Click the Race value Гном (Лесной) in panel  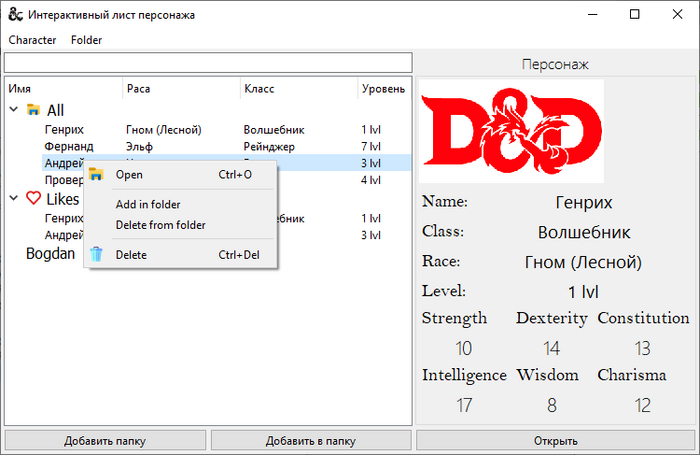point(583,262)
